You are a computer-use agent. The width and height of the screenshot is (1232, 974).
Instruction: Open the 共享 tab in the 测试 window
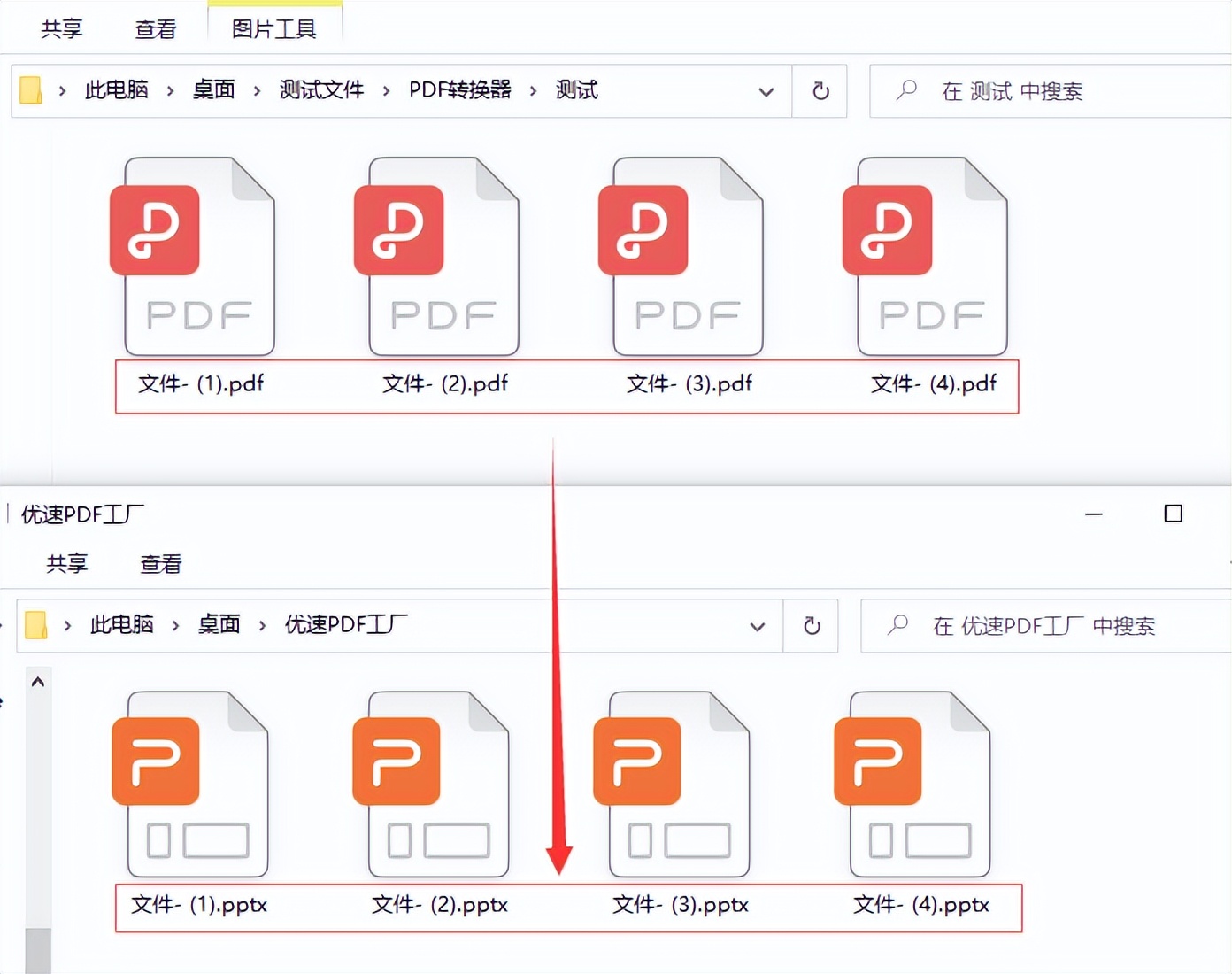pyautogui.click(x=62, y=28)
